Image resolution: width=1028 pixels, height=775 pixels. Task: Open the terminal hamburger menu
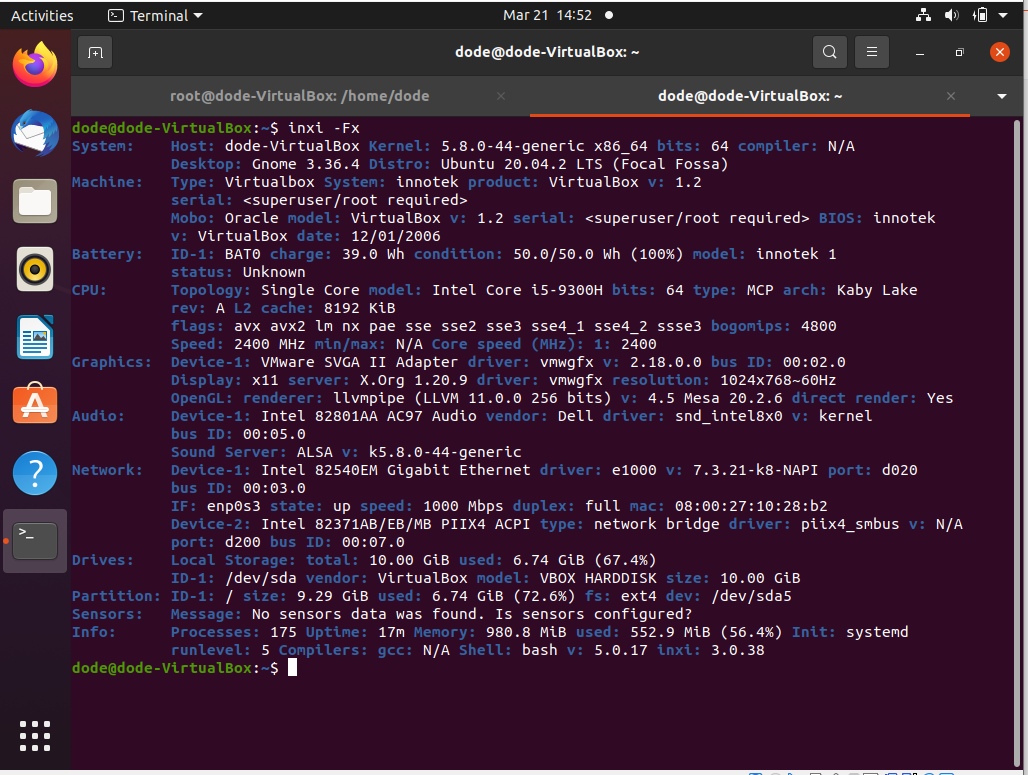click(x=872, y=52)
